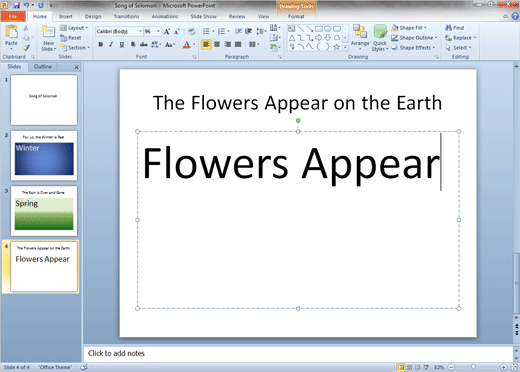Clear all formatting icon
The width and height of the screenshot is (520, 372).
click(191, 31)
